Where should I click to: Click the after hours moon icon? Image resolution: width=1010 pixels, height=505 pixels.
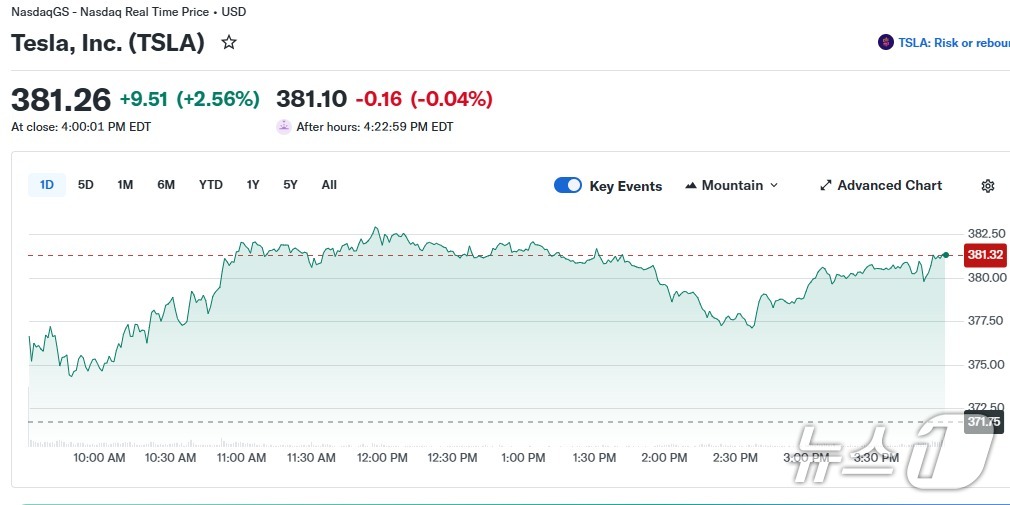pos(284,127)
